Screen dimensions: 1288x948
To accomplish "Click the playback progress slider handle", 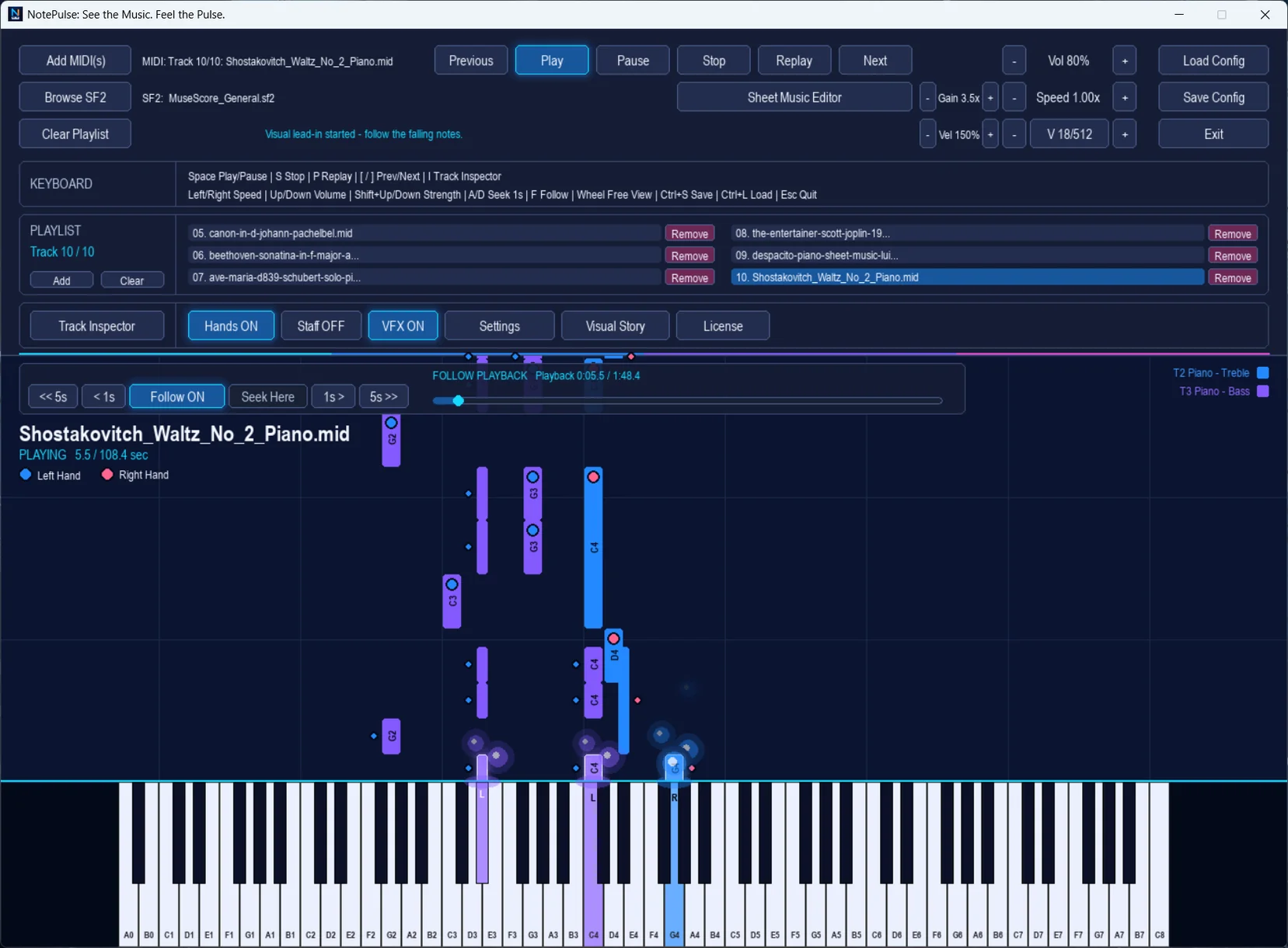I will coord(459,401).
